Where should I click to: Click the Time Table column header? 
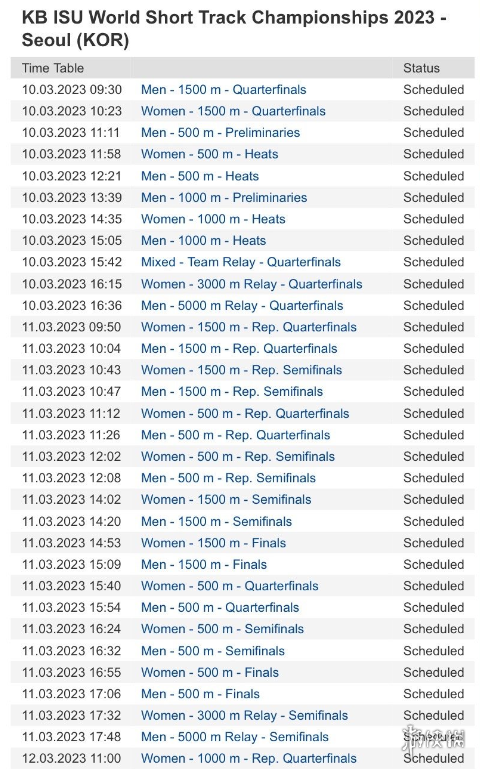[x=53, y=68]
